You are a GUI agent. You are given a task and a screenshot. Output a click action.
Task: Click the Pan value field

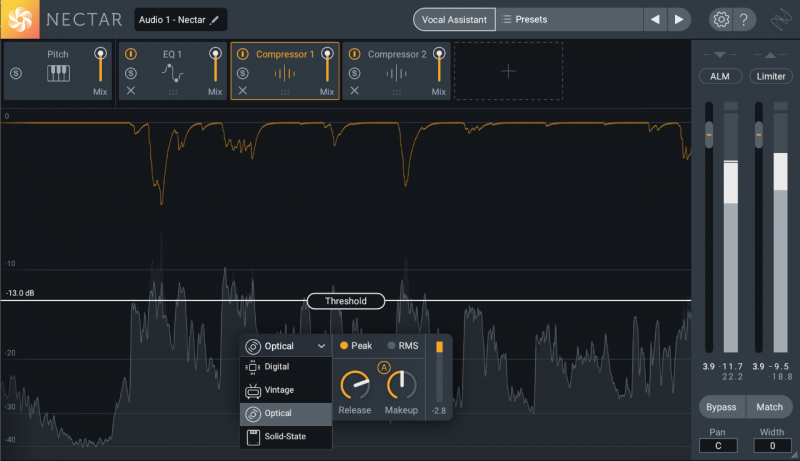pyautogui.click(x=718, y=446)
